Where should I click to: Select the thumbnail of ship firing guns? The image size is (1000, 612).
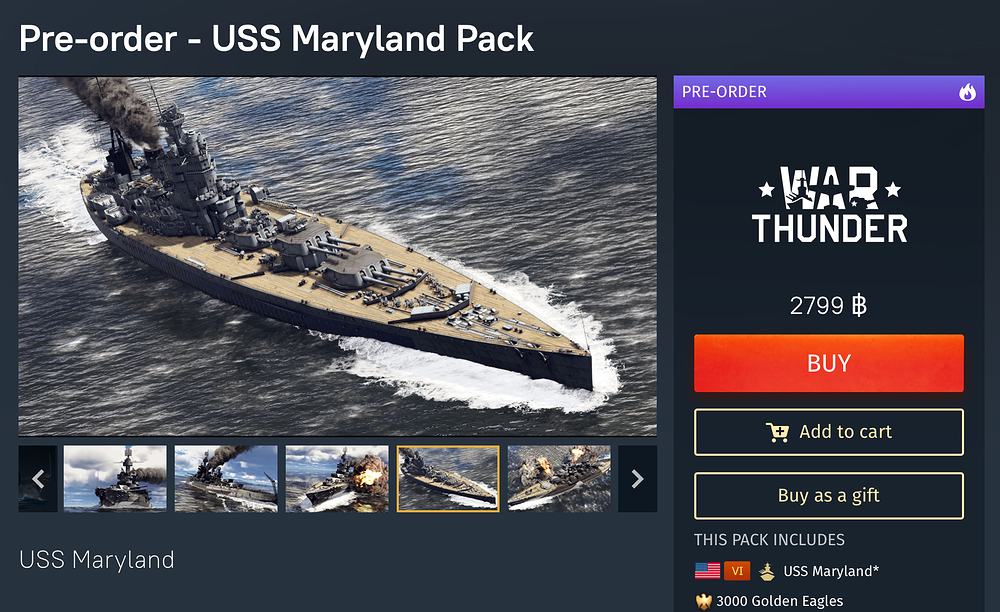(x=337, y=479)
